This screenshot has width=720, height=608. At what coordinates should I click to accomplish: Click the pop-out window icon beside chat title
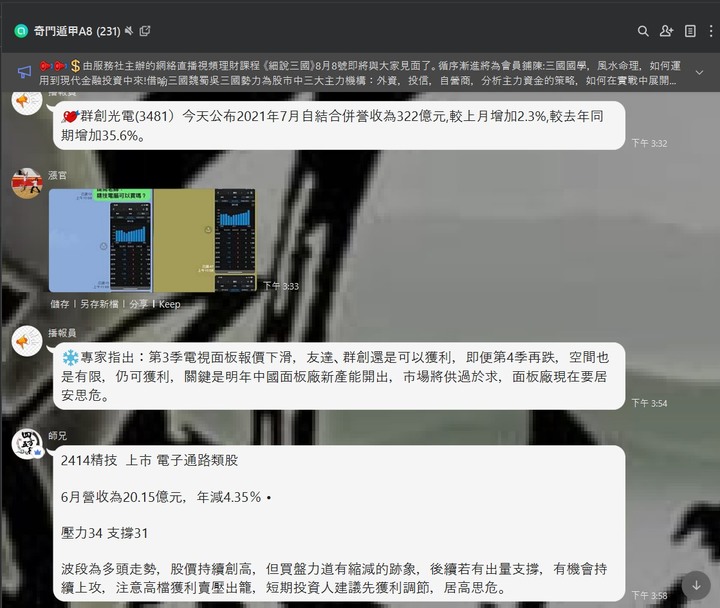[145, 31]
